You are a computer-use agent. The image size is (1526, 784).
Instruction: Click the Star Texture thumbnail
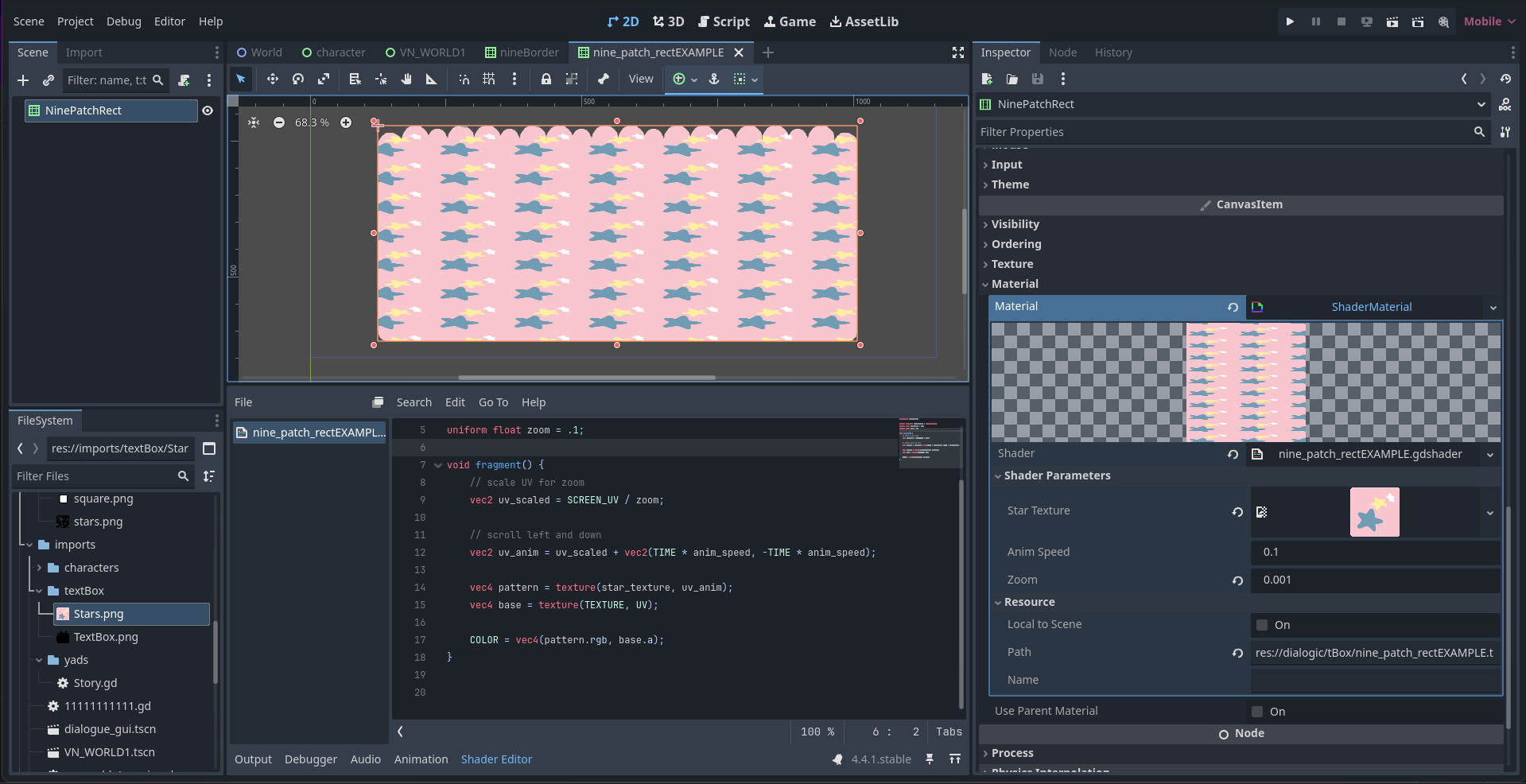(1374, 512)
